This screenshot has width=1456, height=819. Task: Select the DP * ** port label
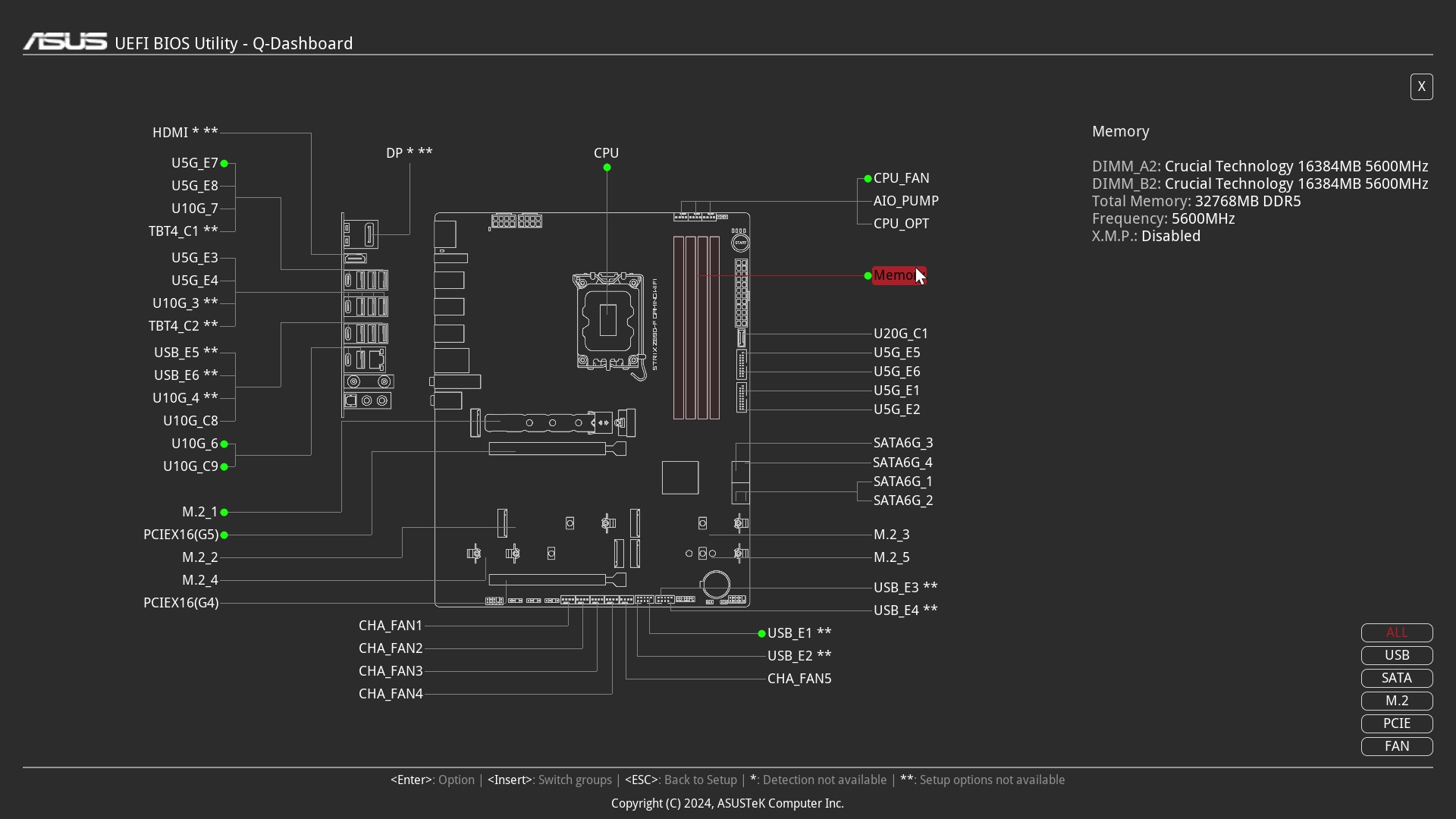click(409, 152)
